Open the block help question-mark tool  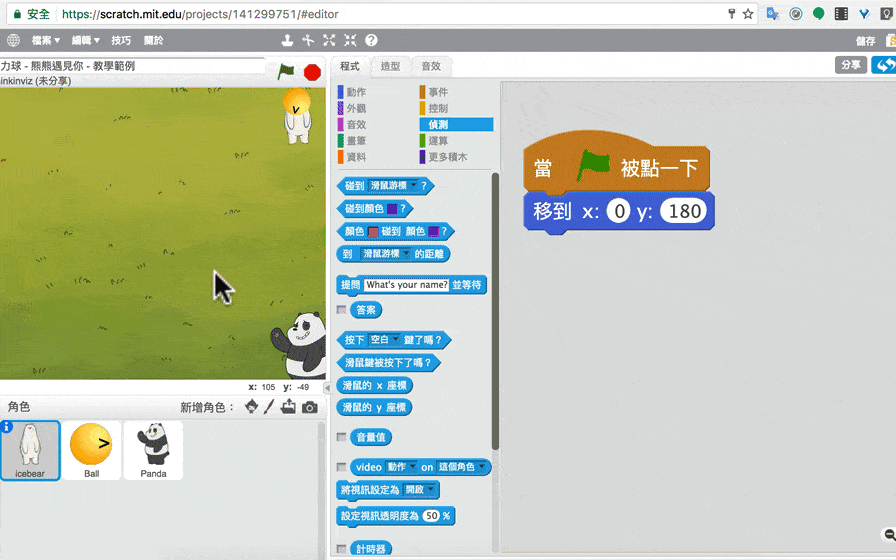pyautogui.click(x=371, y=40)
